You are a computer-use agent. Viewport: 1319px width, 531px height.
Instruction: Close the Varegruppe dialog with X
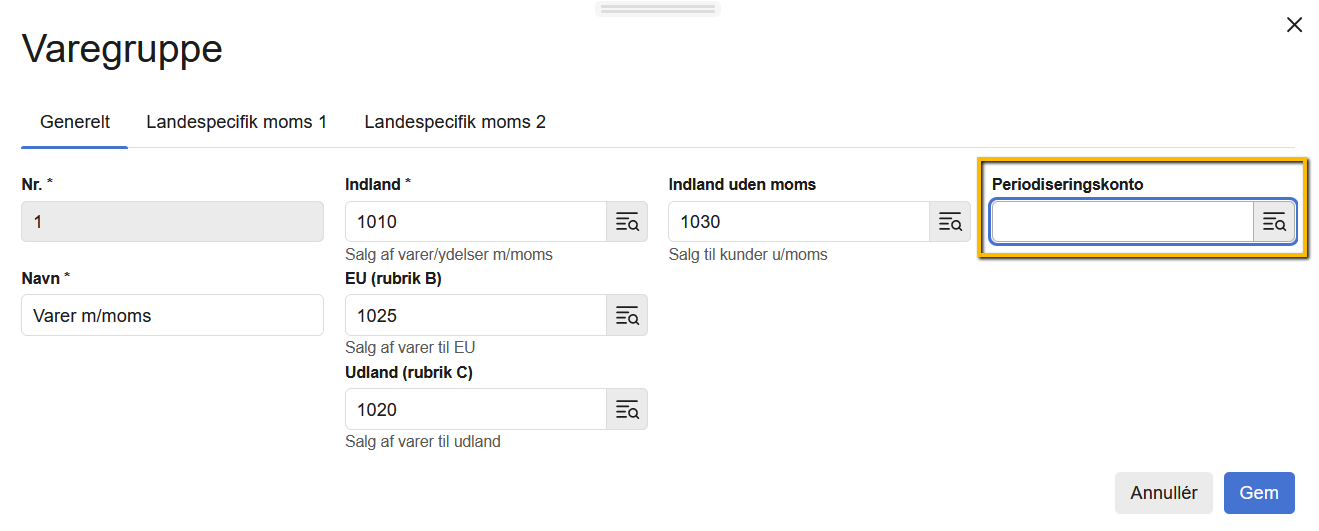click(x=1294, y=25)
